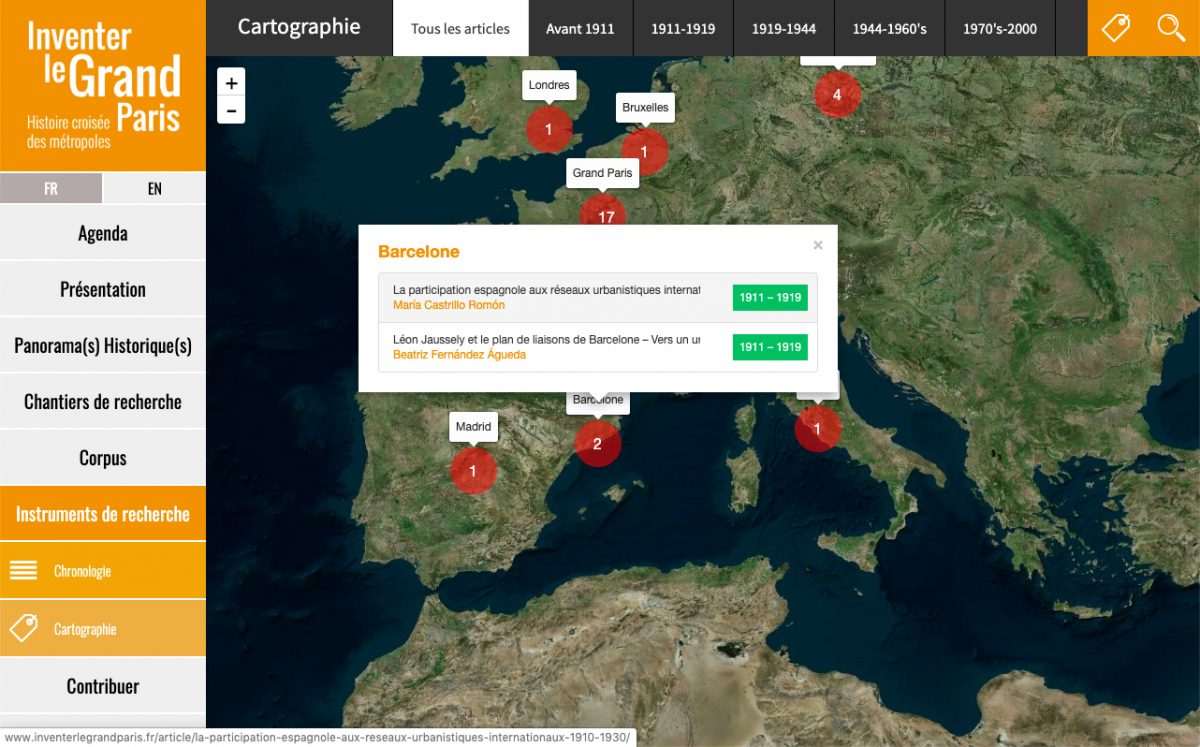The width and height of the screenshot is (1200, 747).
Task: Select the Madrid map marker
Action: tap(473, 470)
